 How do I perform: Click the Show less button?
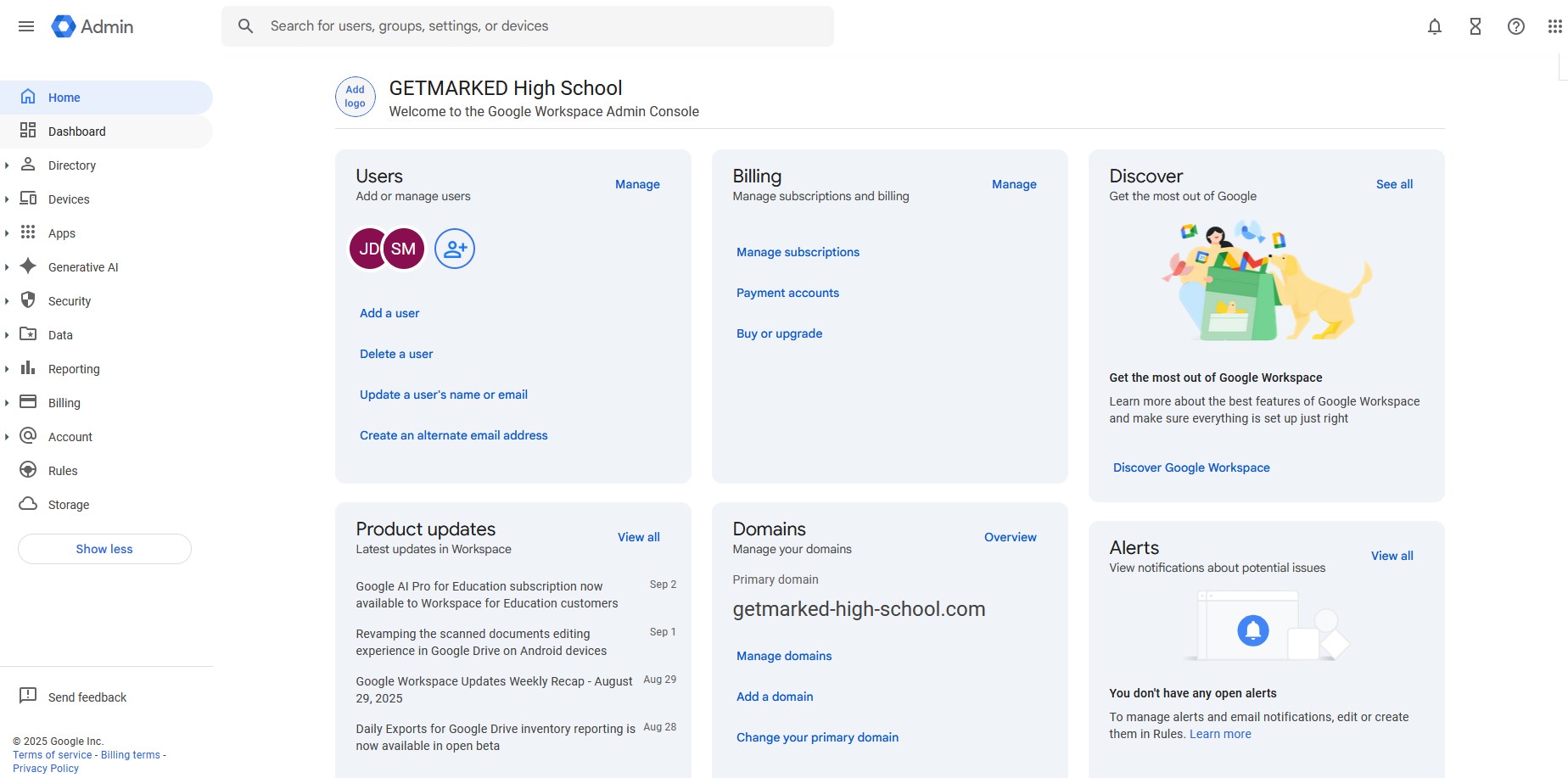click(x=104, y=549)
